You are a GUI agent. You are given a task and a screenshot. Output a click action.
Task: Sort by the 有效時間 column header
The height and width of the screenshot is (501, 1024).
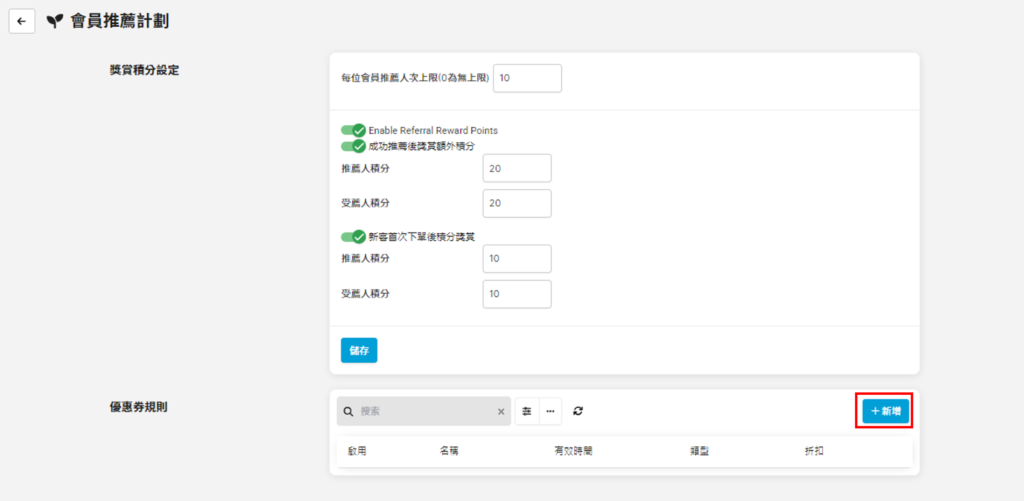point(573,452)
